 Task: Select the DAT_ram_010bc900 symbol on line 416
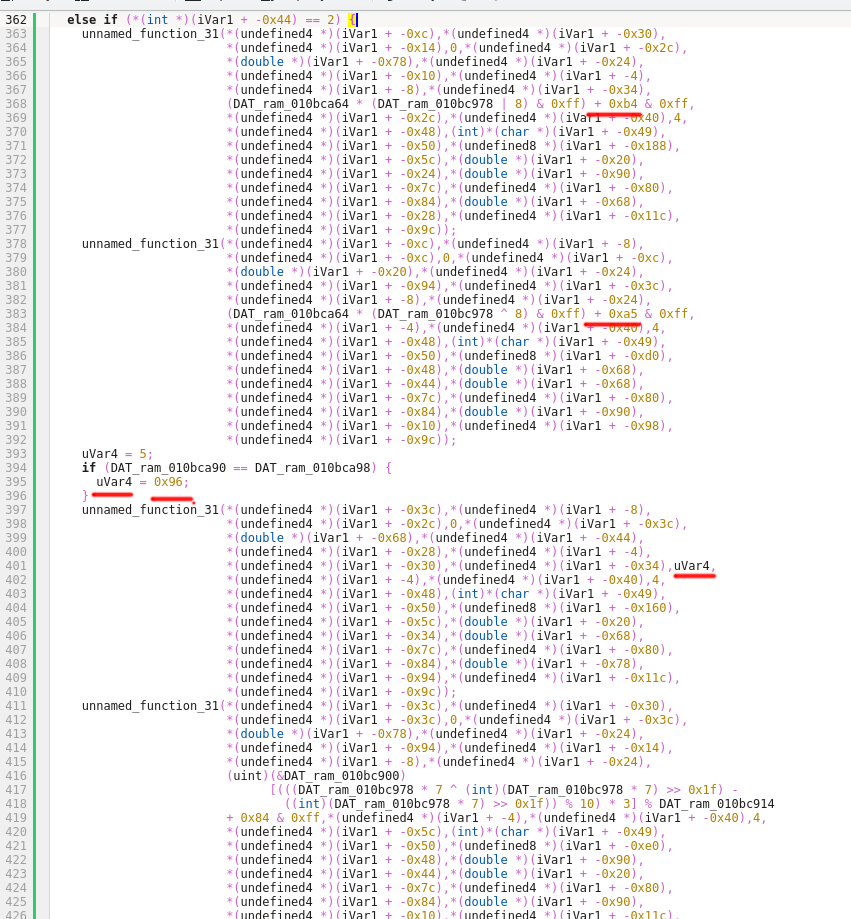click(x=341, y=775)
